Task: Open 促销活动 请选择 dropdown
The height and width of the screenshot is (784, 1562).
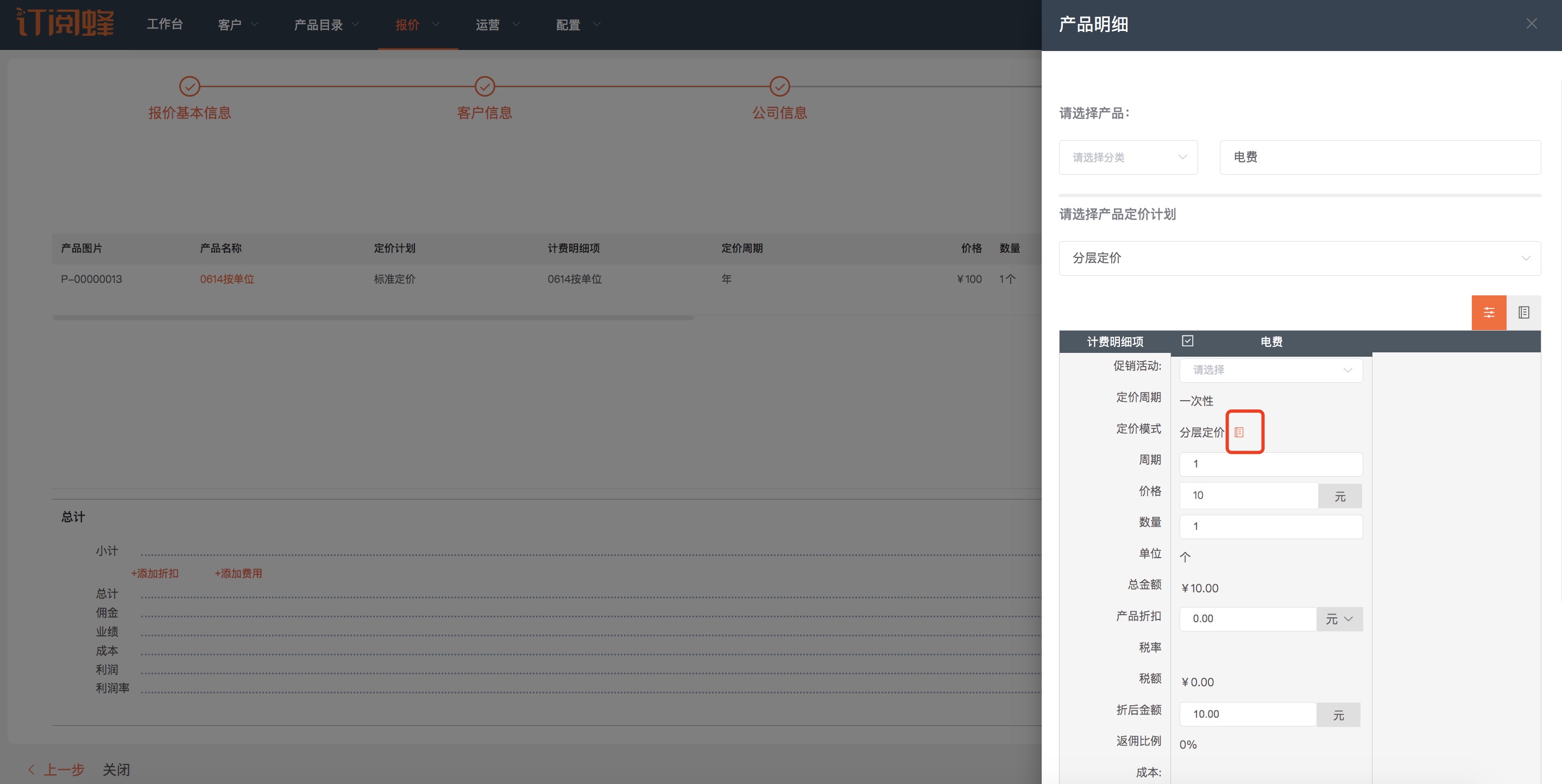Action: click(x=1270, y=370)
